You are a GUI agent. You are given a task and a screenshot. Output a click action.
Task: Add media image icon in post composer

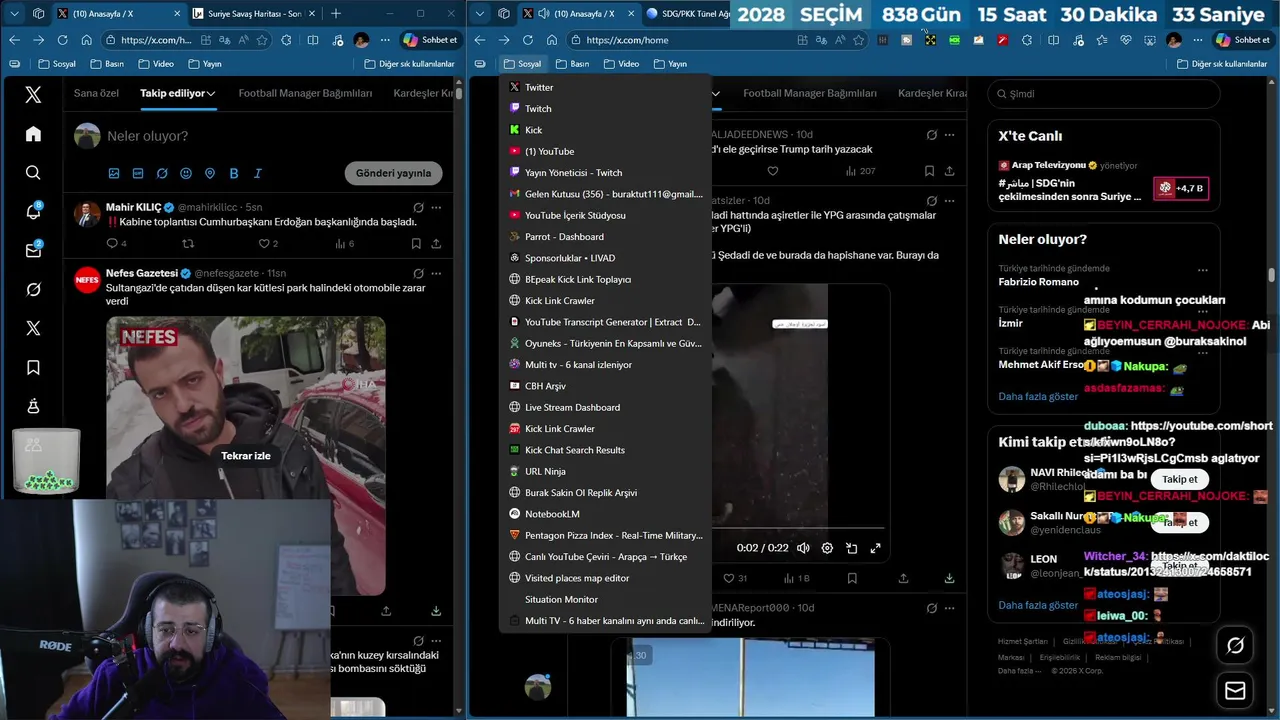point(114,173)
